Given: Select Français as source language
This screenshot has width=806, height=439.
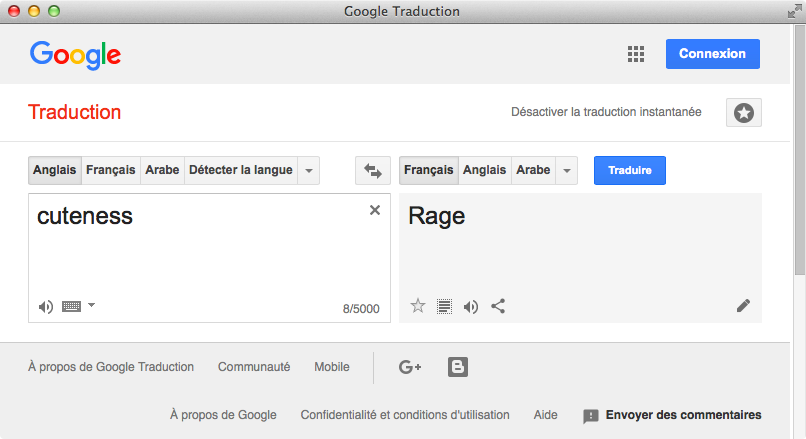Looking at the screenshot, I should pos(110,170).
